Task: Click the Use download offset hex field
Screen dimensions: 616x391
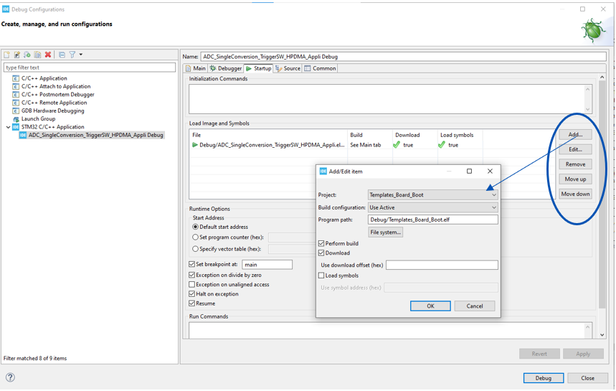Action: (x=442, y=265)
